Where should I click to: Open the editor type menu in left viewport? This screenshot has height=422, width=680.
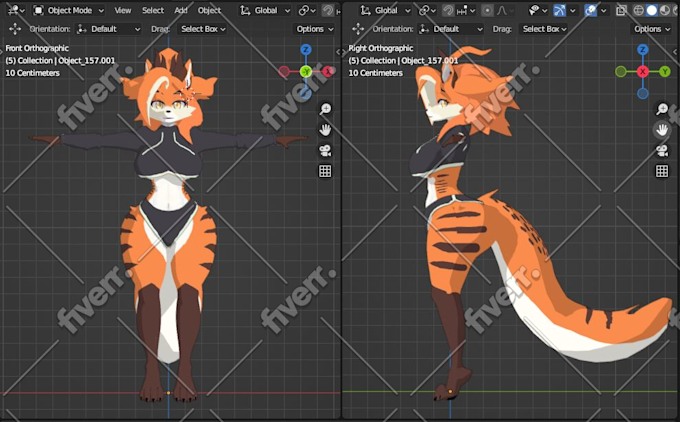tap(16, 10)
